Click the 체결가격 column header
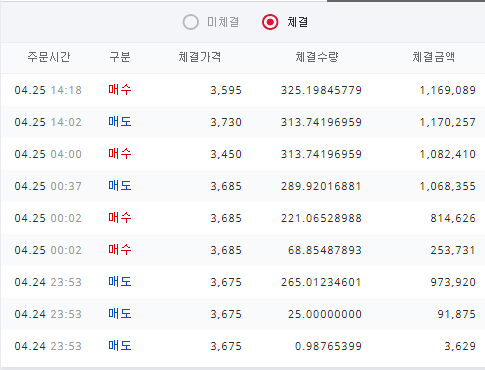Screen dimensions: 485x370 199,57
